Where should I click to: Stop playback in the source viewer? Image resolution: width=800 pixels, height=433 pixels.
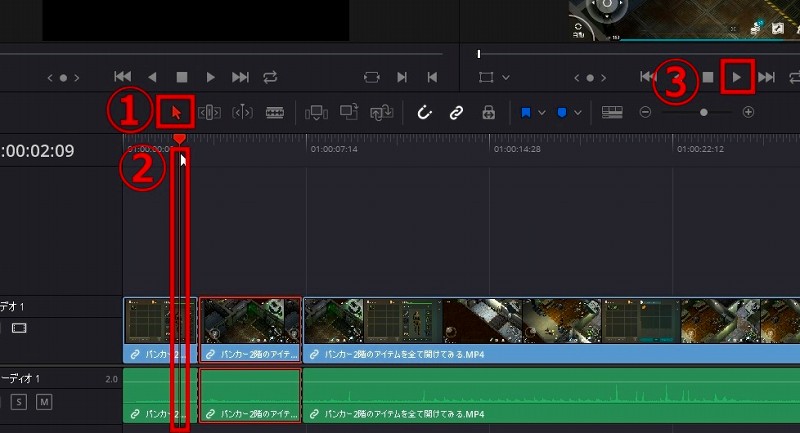click(181, 77)
